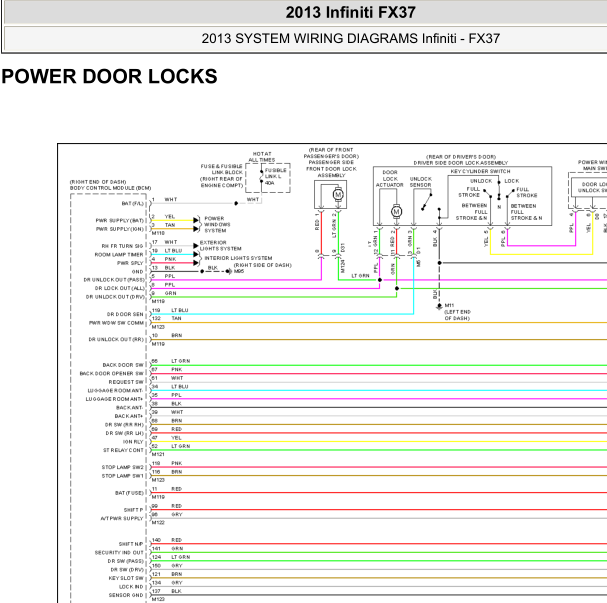Viewport: 607px width, 603px height.
Task: Click the "EXTERIOR LIGHTS SYSTEM" reference label
Action: click(x=220, y=245)
